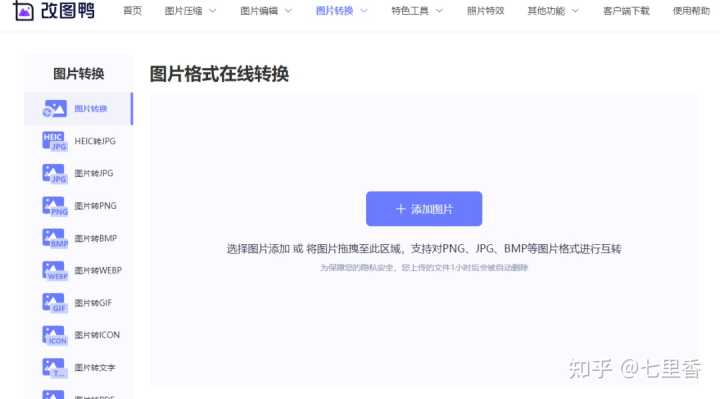Open the 照片特效 menu item
This screenshot has width=720, height=399.
pyautogui.click(x=486, y=11)
